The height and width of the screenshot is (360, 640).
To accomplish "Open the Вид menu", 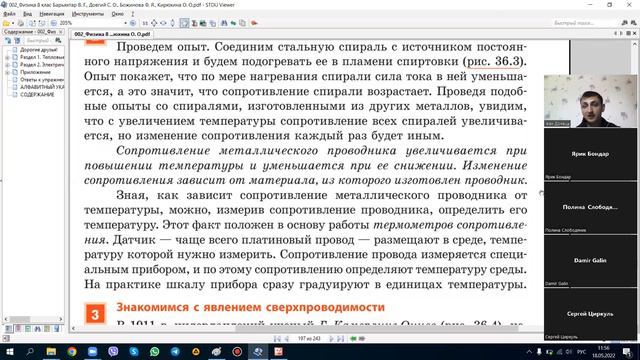I will (x=27, y=14).
